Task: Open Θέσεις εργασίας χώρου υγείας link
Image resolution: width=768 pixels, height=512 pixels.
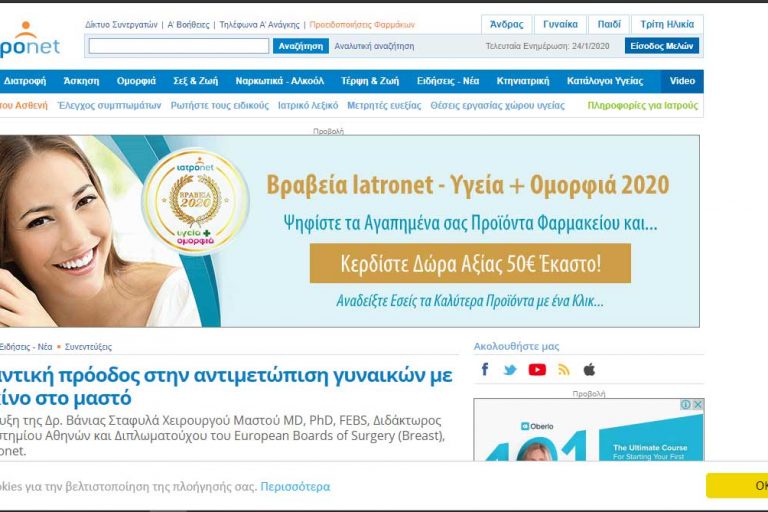Action: pyautogui.click(x=498, y=105)
